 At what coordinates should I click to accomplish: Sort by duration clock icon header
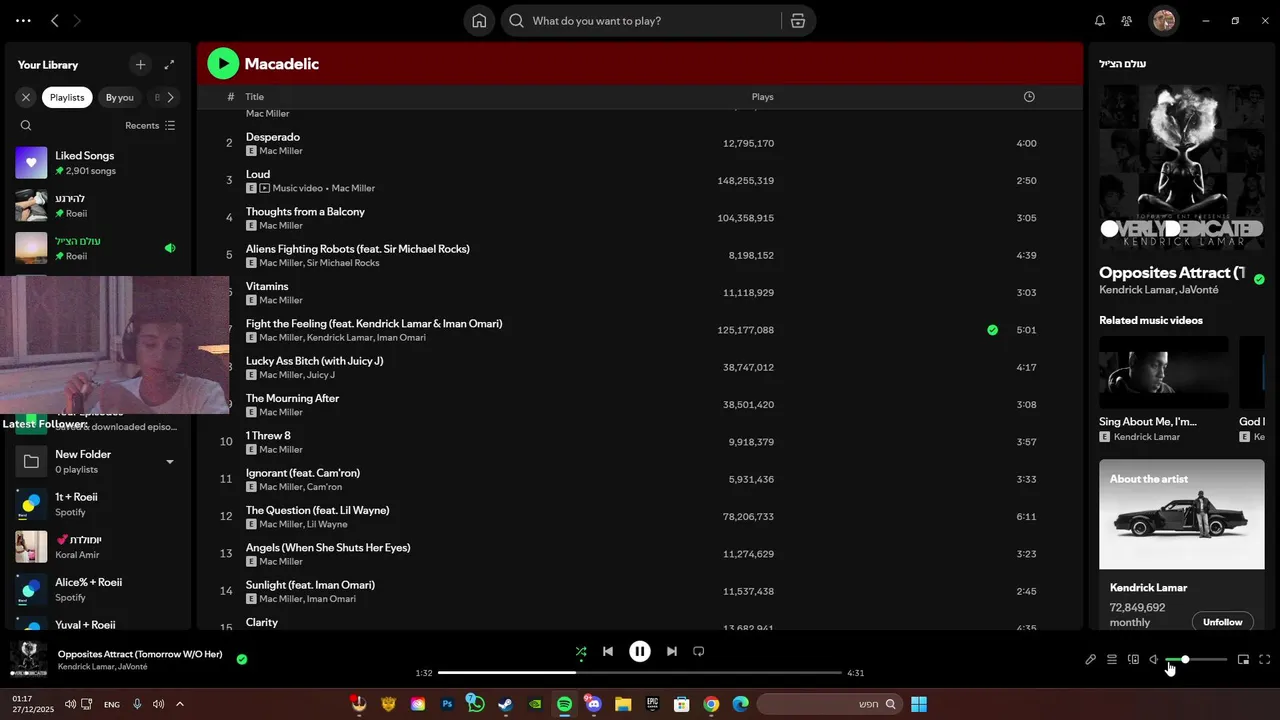click(1029, 97)
